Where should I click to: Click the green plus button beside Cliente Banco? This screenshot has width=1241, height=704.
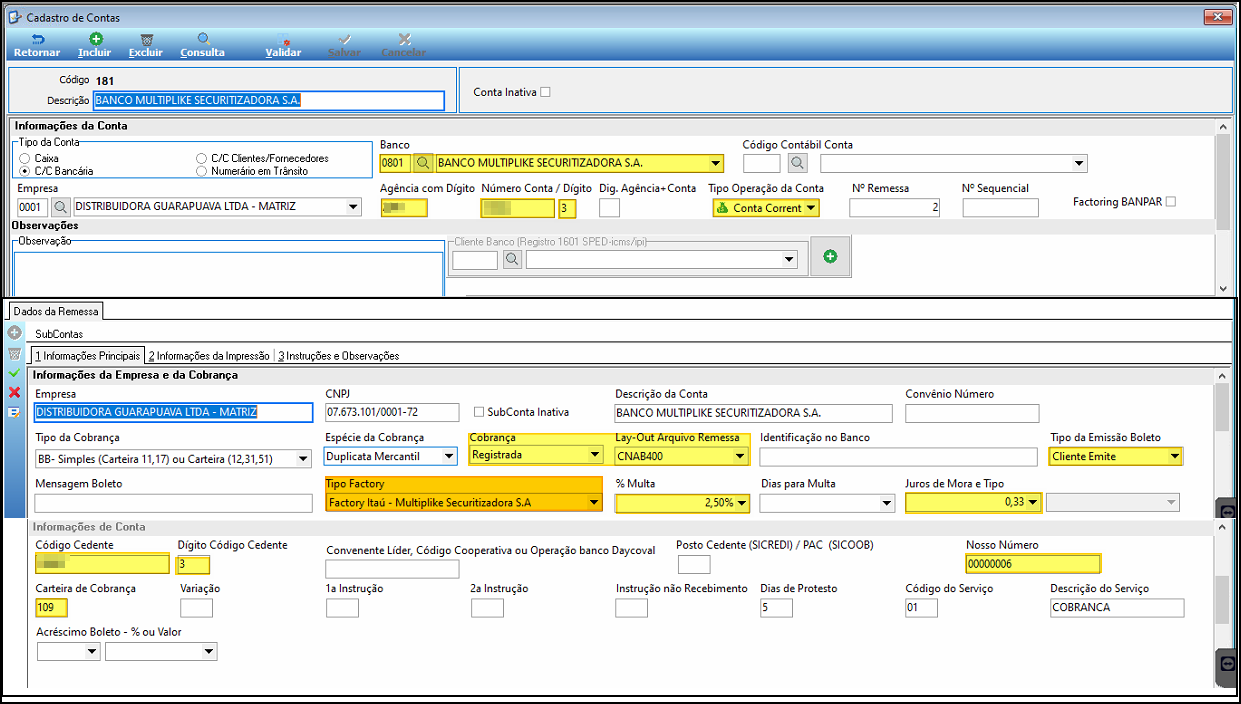tap(830, 257)
